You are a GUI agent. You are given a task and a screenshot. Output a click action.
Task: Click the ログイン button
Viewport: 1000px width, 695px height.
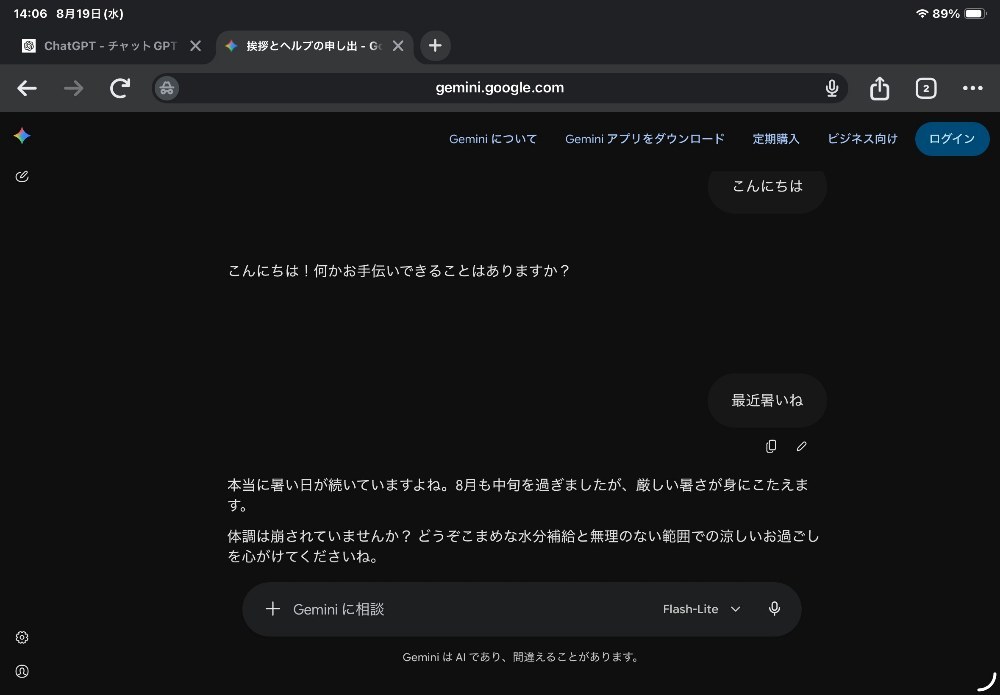(x=952, y=139)
